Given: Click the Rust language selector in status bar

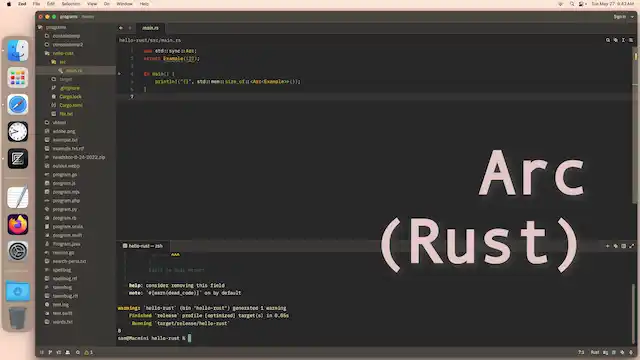Looking at the screenshot, I should 595,352.
